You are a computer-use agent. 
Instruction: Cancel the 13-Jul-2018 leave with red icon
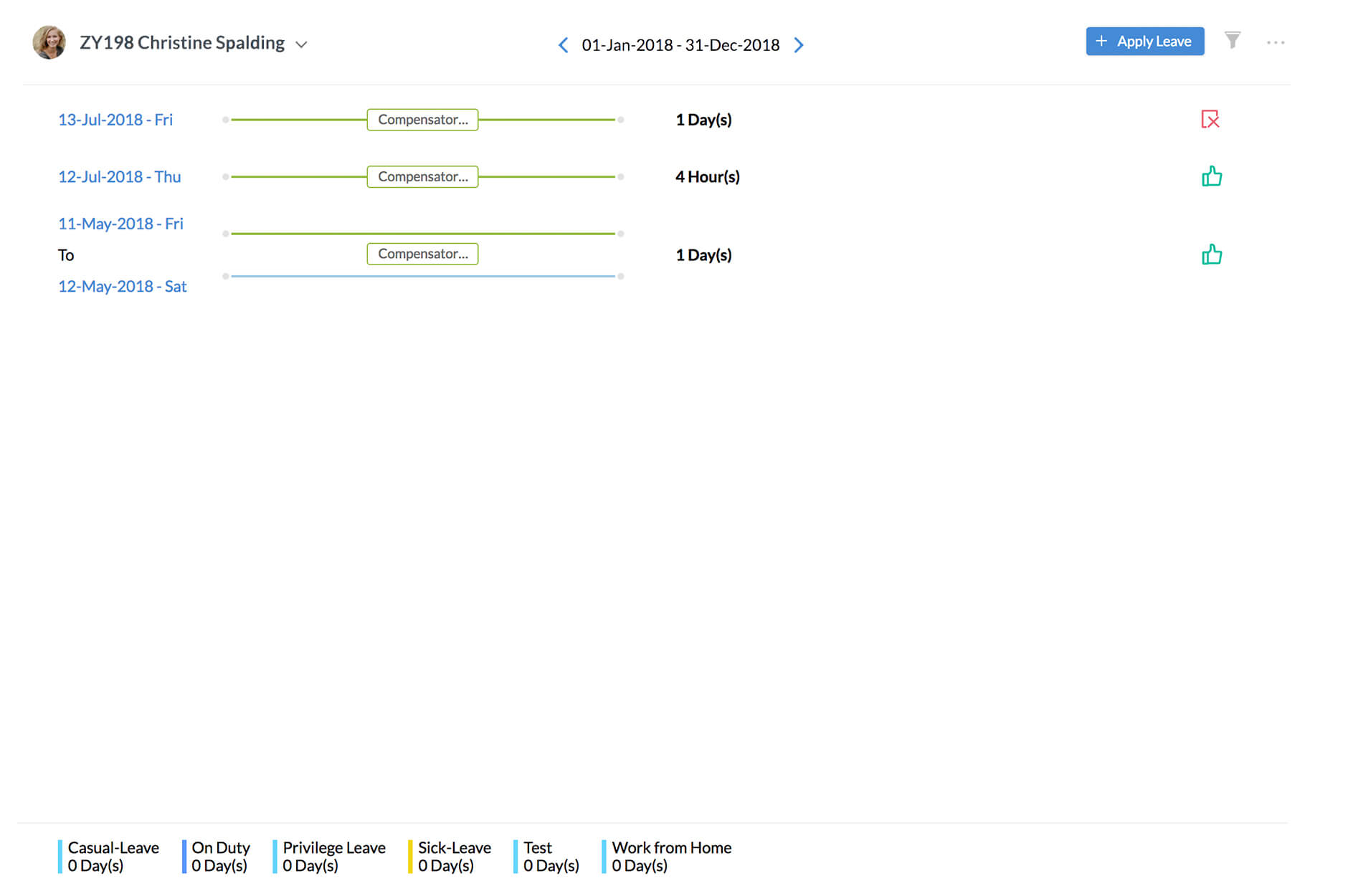point(1211,120)
